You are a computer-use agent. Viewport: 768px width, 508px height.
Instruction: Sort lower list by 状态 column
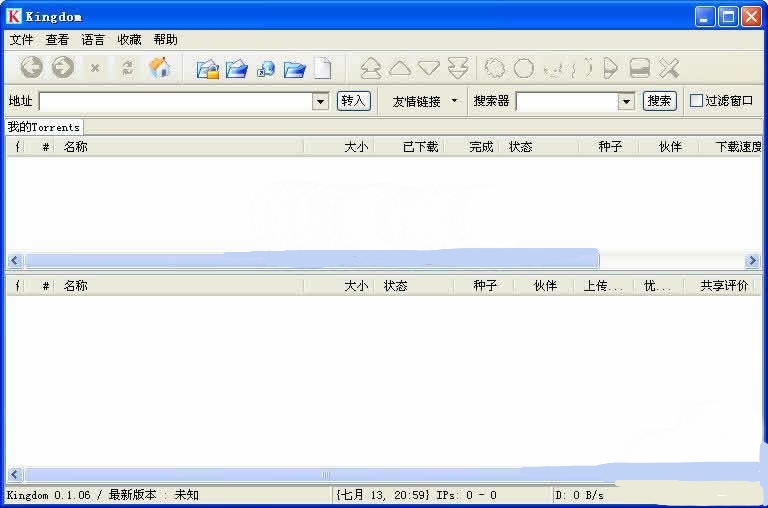(x=414, y=286)
